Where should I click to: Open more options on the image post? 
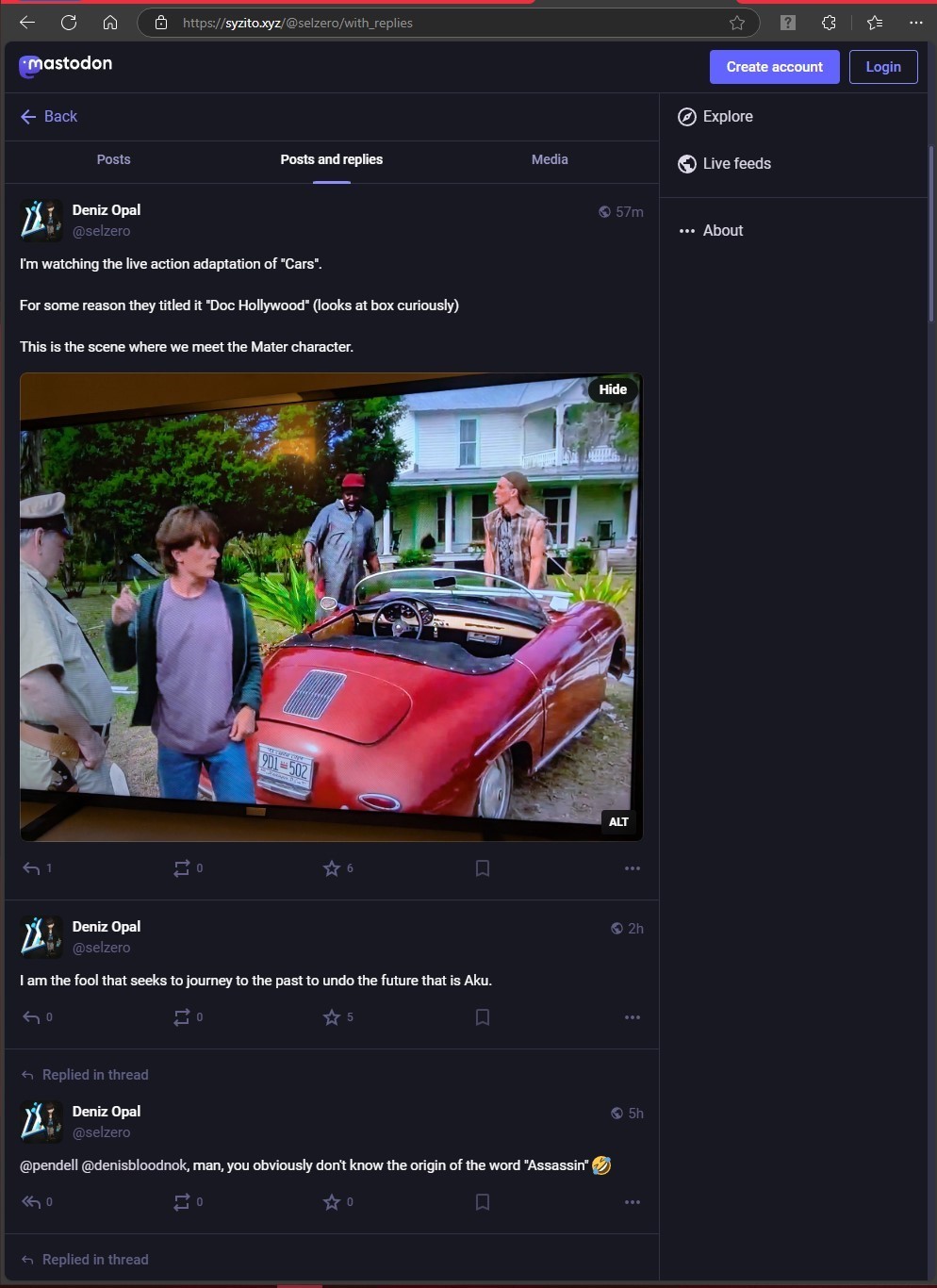pyautogui.click(x=633, y=868)
